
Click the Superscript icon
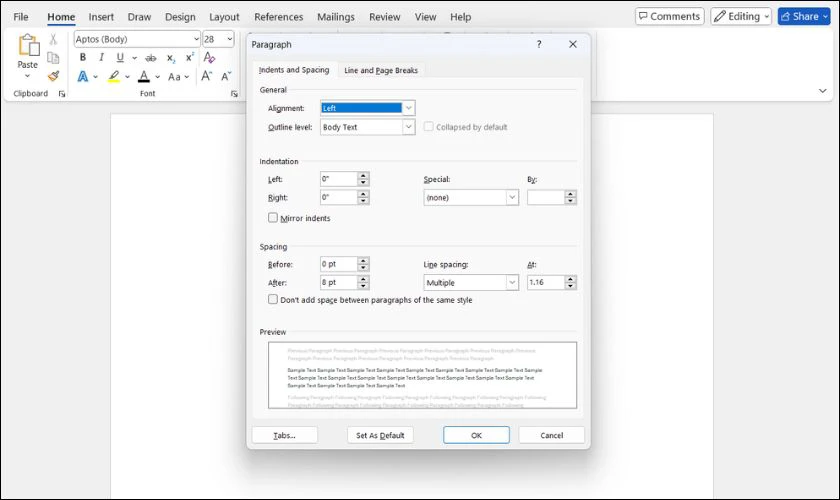190,57
